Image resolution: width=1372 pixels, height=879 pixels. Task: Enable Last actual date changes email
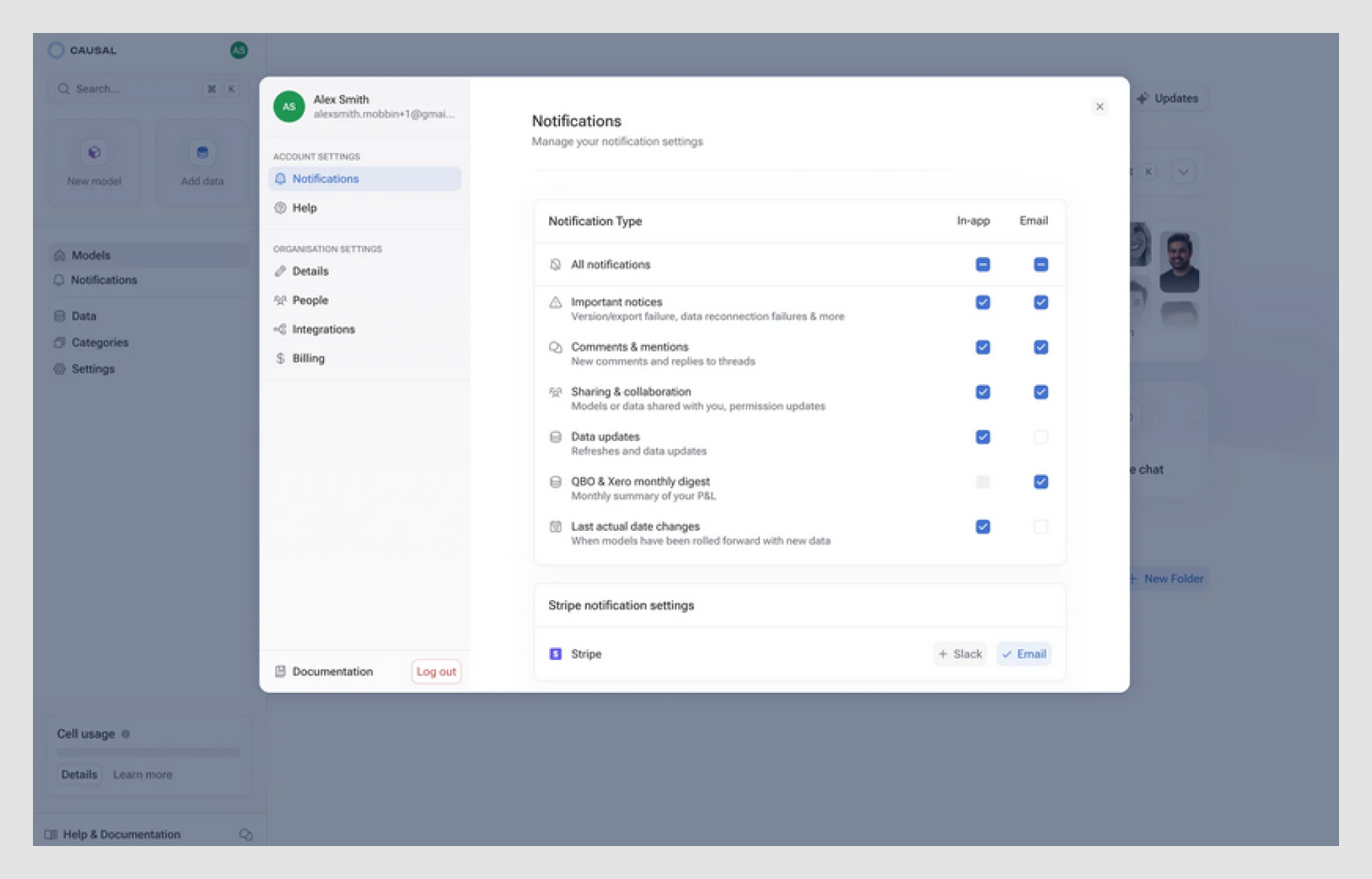(x=1040, y=527)
